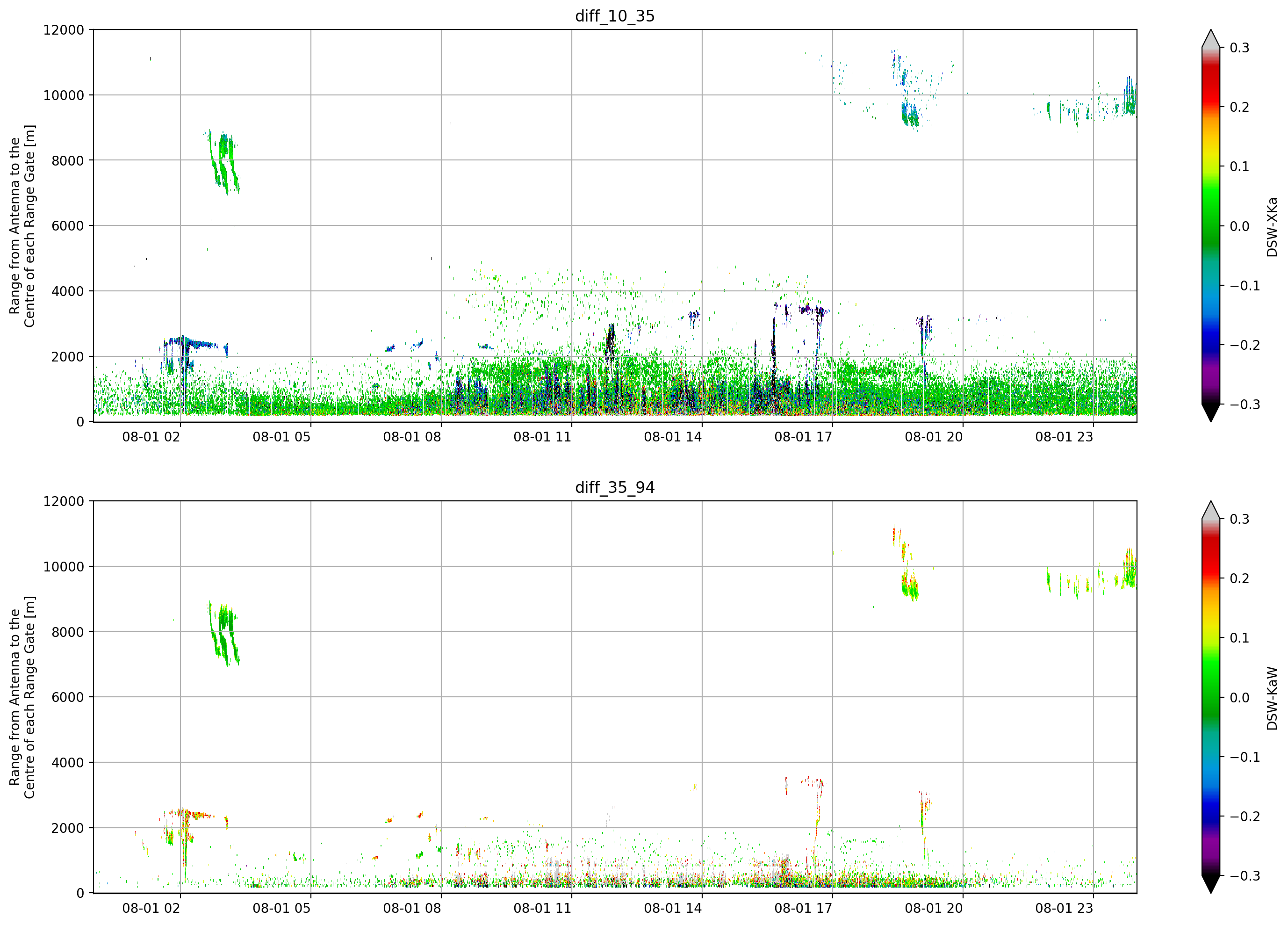Click the '−0.1' tick on DSW-XKa colorbar
This screenshot has width=1288, height=925.
[x=1245, y=285]
